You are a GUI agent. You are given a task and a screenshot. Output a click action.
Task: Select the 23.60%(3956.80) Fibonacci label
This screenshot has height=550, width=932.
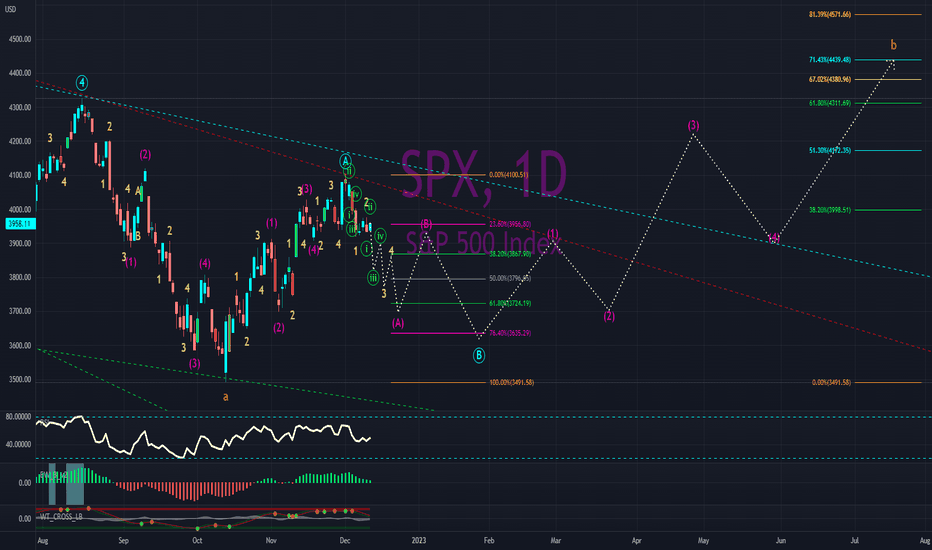tap(510, 224)
